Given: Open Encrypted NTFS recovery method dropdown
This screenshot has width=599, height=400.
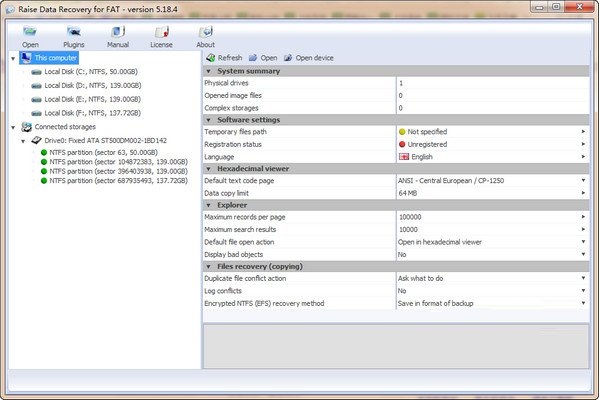Looking at the screenshot, I should point(583,303).
